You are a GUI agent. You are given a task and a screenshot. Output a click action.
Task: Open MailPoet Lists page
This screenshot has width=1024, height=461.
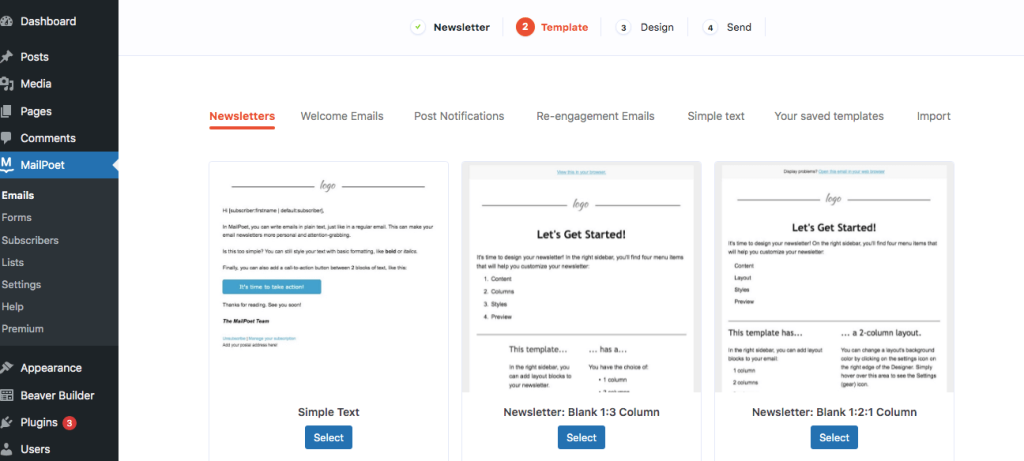tap(13, 262)
